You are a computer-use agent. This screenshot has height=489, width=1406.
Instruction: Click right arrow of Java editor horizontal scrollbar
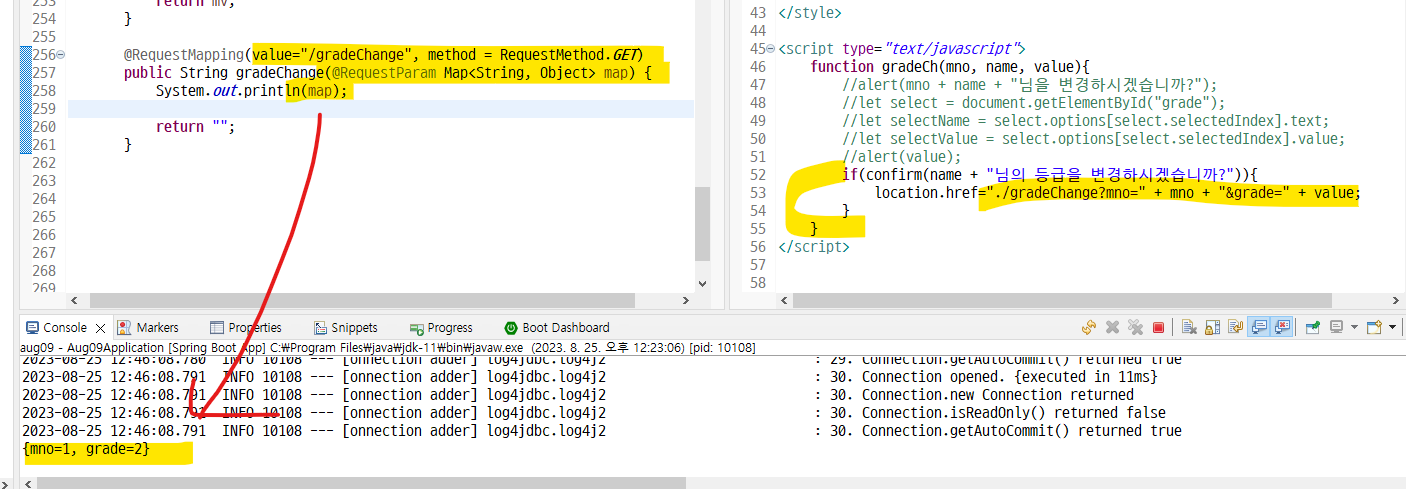[x=686, y=300]
